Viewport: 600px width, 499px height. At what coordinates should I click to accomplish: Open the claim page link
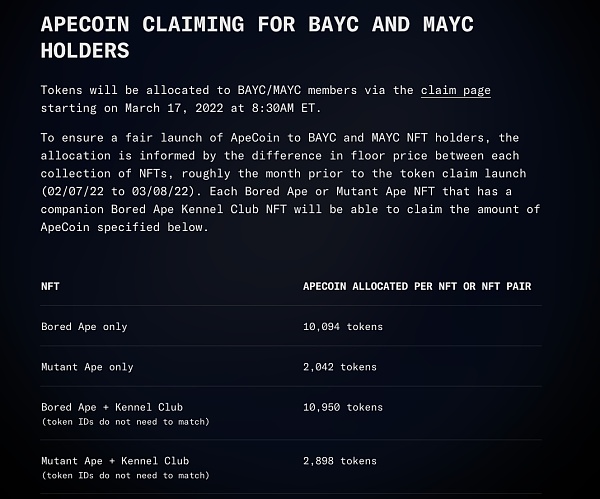coord(455,90)
